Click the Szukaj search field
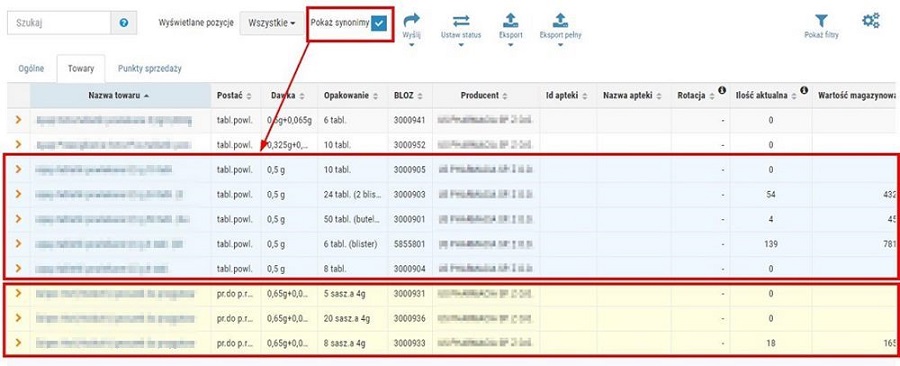 [x=59, y=23]
